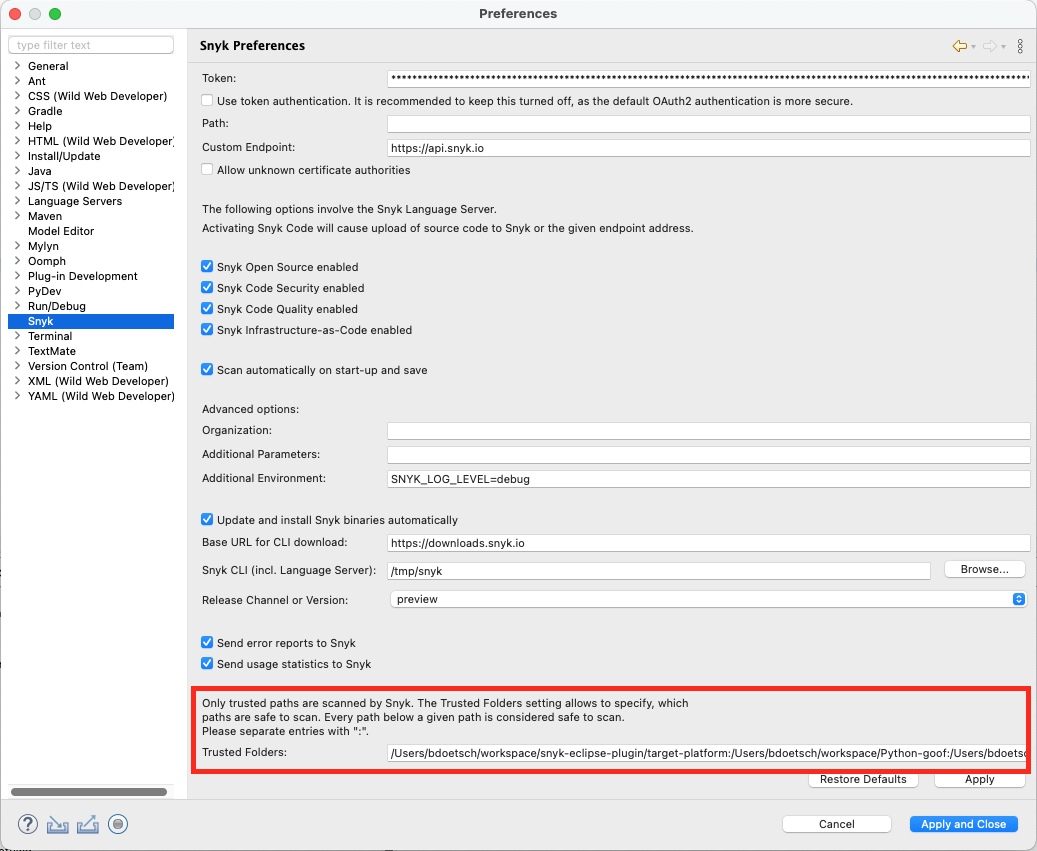Click the Oomph preference recorder icon
1037x851 pixels.
click(117, 824)
